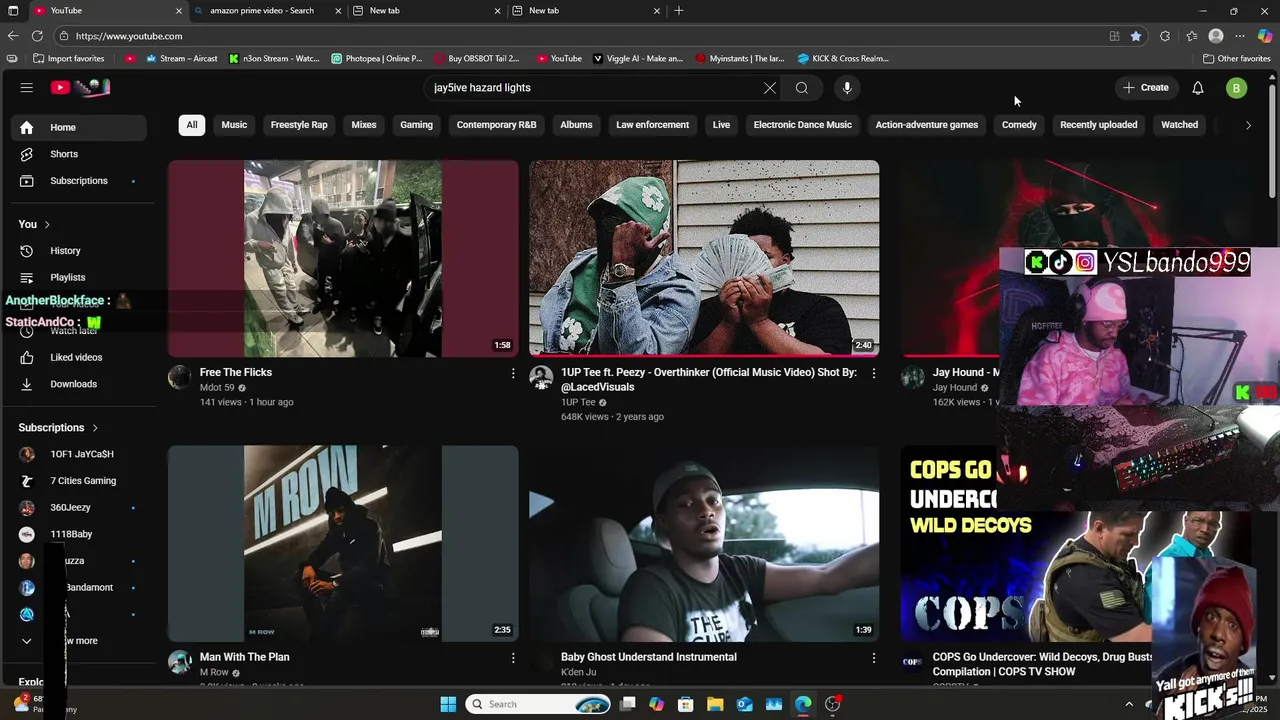Select the Law enforcement filter chip
Screen dimensions: 1280x720
(x=653, y=125)
